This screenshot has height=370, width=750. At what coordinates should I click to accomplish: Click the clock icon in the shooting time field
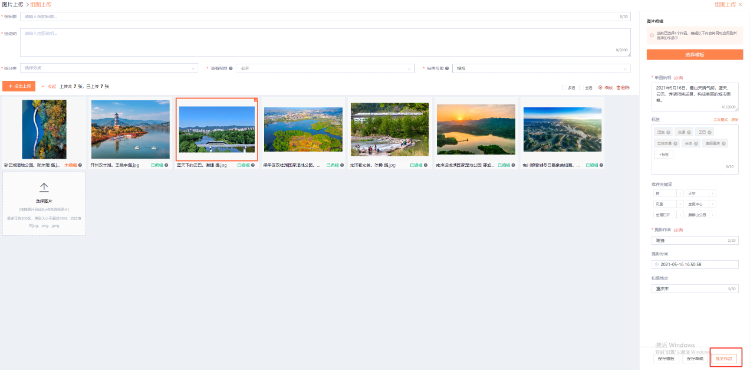[x=656, y=264]
